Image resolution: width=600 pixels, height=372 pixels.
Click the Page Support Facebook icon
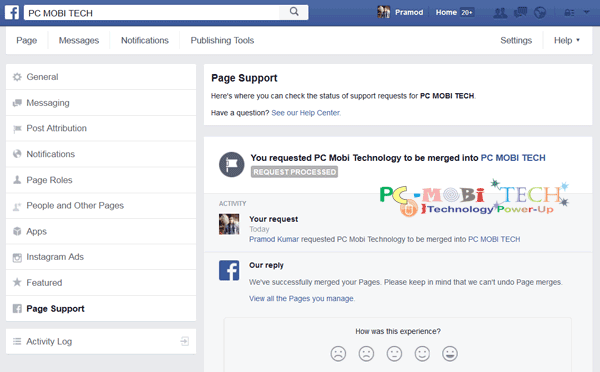(x=17, y=308)
